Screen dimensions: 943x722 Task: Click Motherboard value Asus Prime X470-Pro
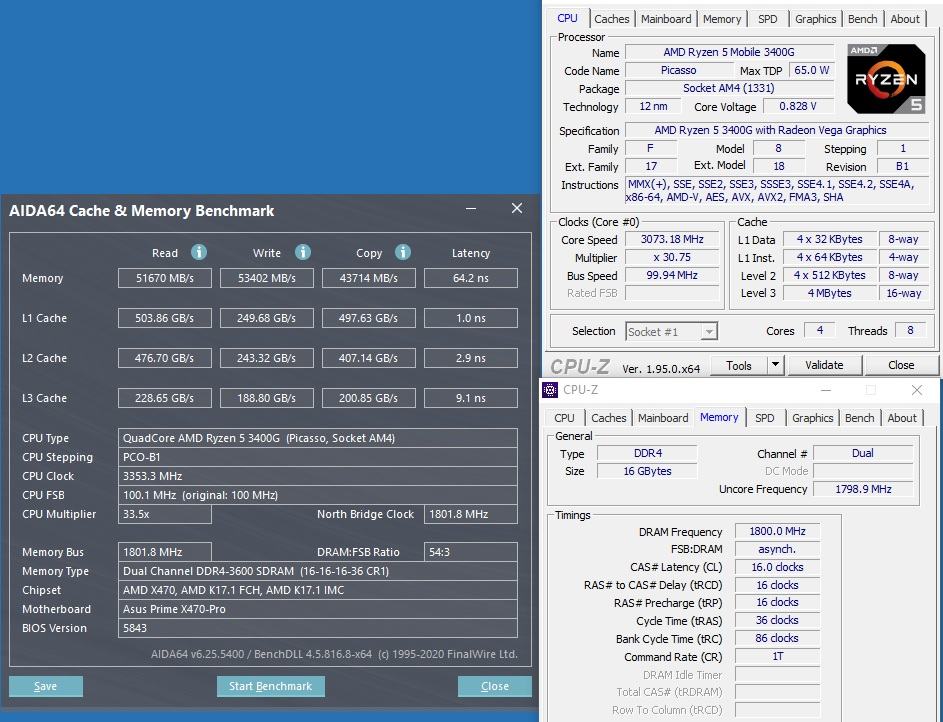click(x=318, y=609)
